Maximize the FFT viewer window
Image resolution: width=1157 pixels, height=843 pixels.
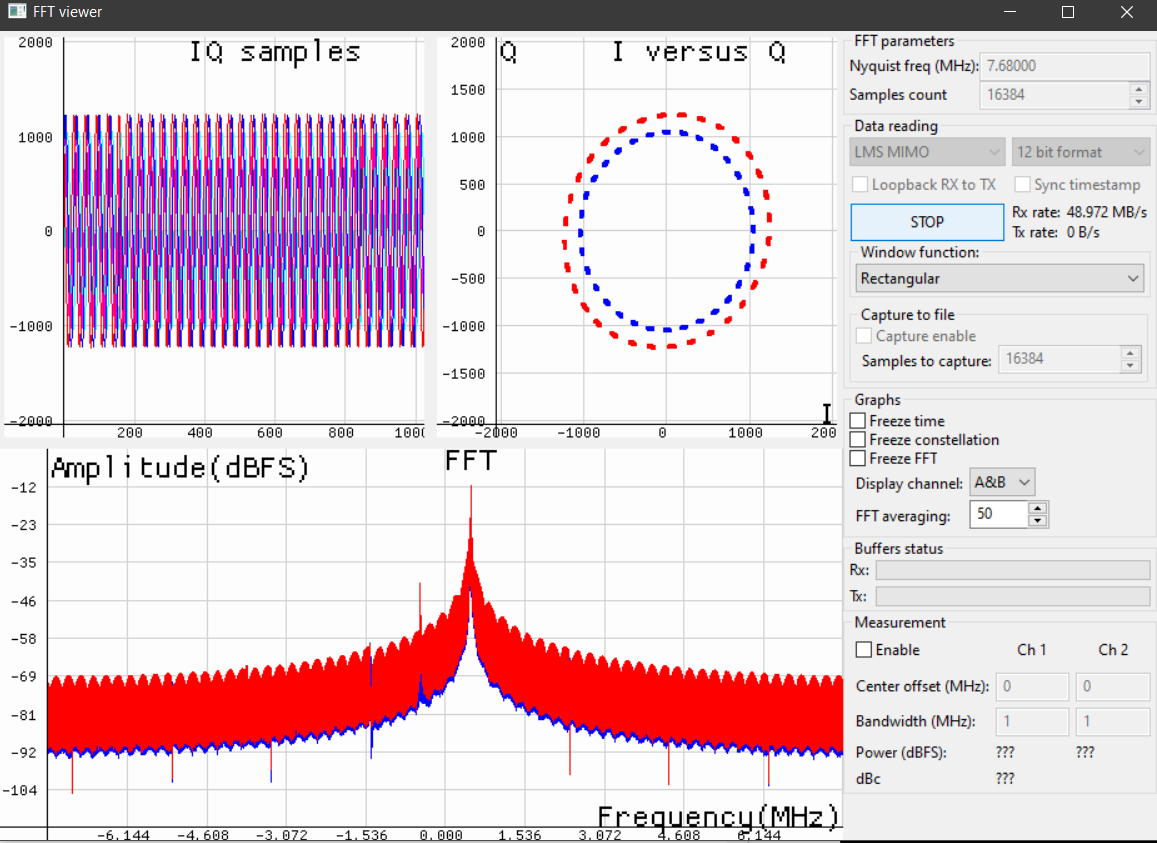pyautogui.click(x=1068, y=13)
